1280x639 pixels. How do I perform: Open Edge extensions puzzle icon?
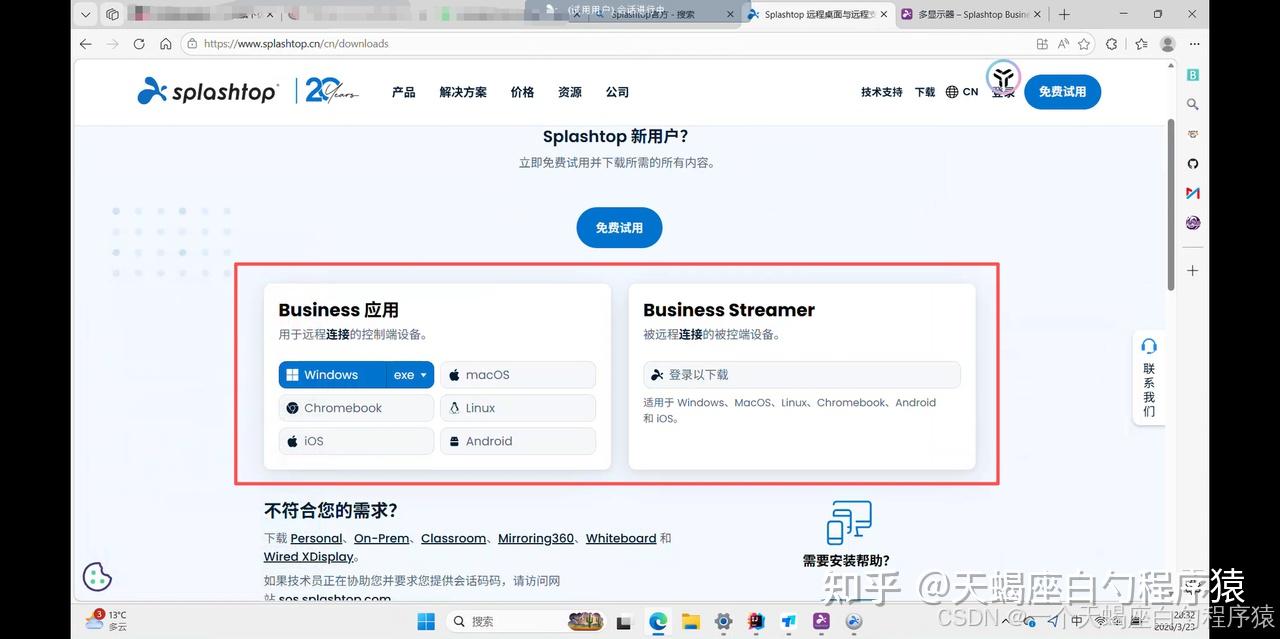[x=1112, y=44]
